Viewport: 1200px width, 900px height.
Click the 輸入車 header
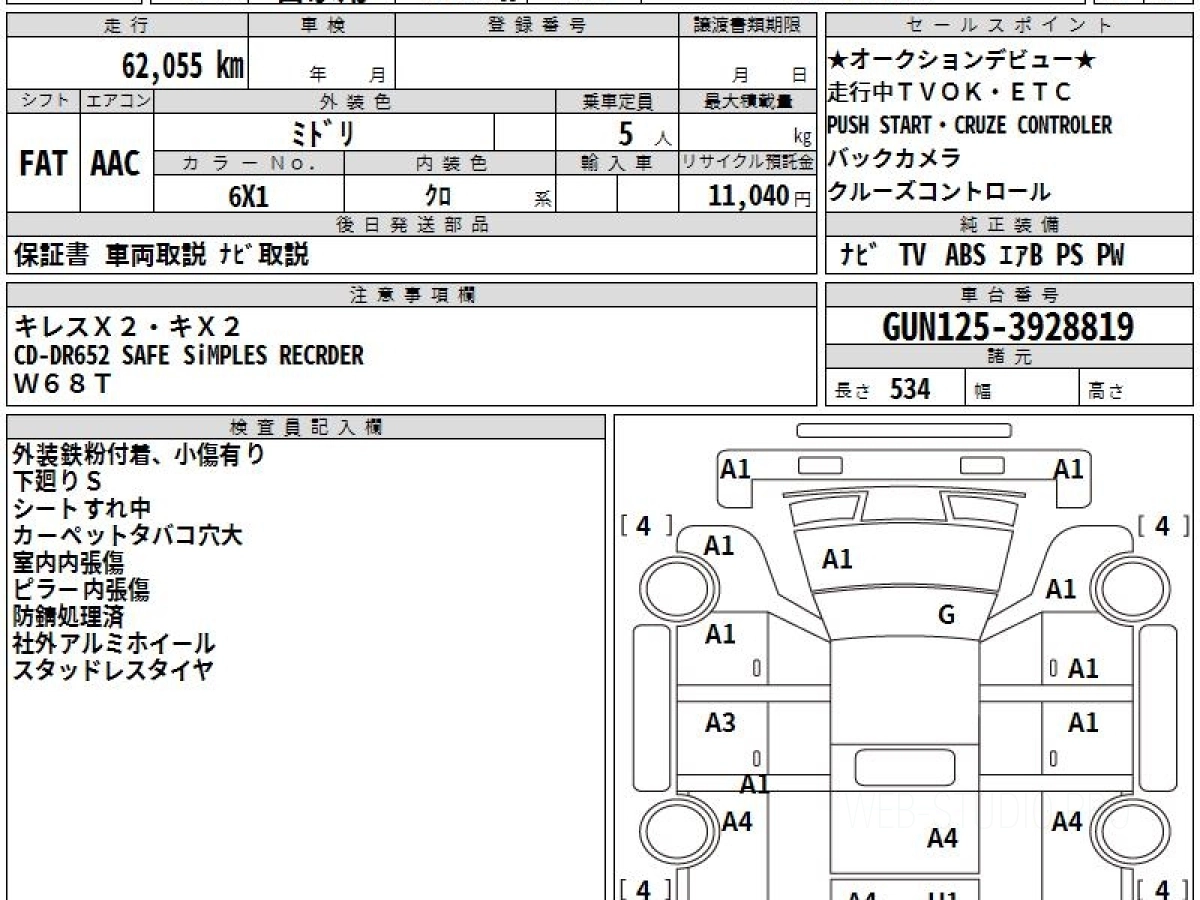coord(617,163)
